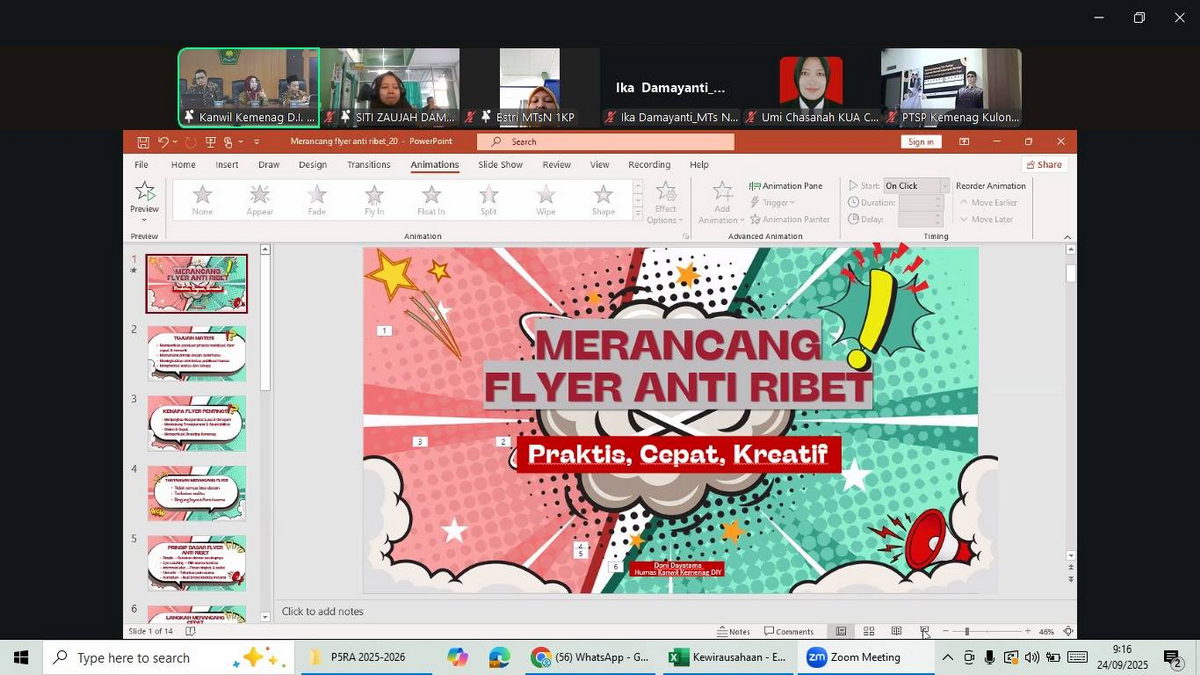Choose the Wipe animation effect
The width and height of the screenshot is (1200, 675).
click(x=545, y=197)
